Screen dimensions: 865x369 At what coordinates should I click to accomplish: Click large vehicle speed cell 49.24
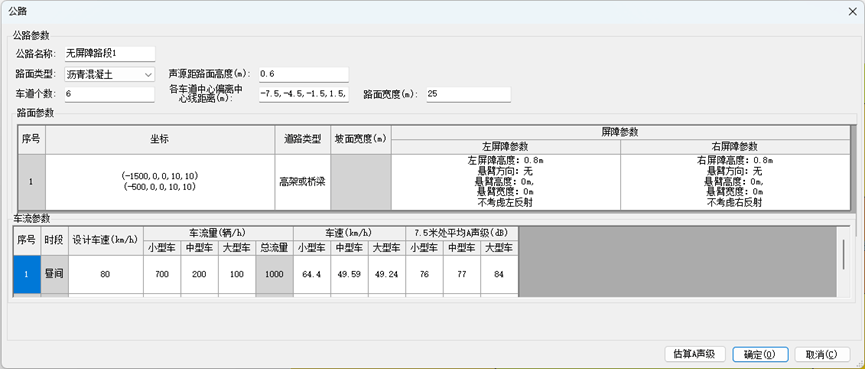pyautogui.click(x=387, y=274)
